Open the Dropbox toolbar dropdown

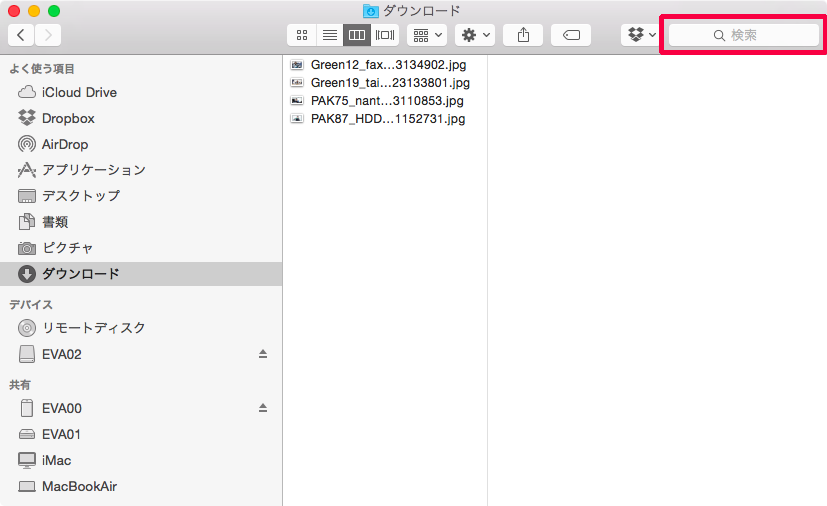[x=641, y=35]
